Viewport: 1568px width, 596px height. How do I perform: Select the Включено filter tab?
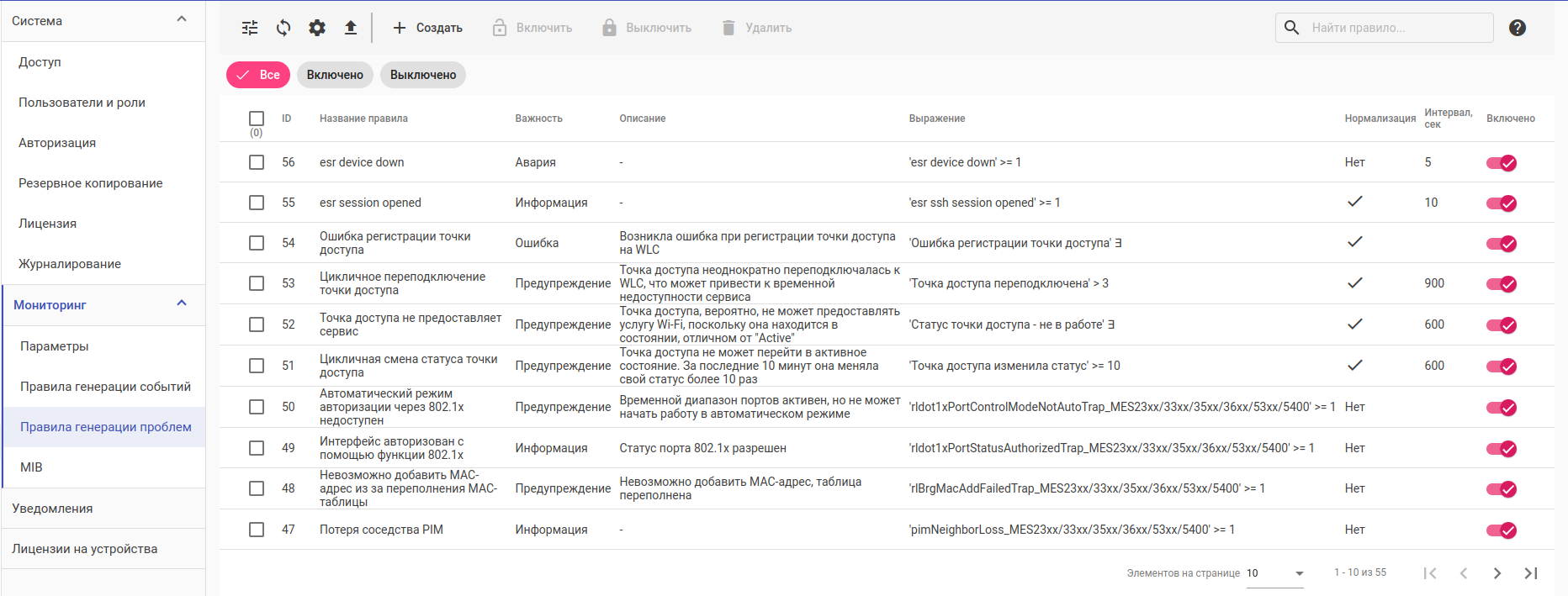[335, 75]
